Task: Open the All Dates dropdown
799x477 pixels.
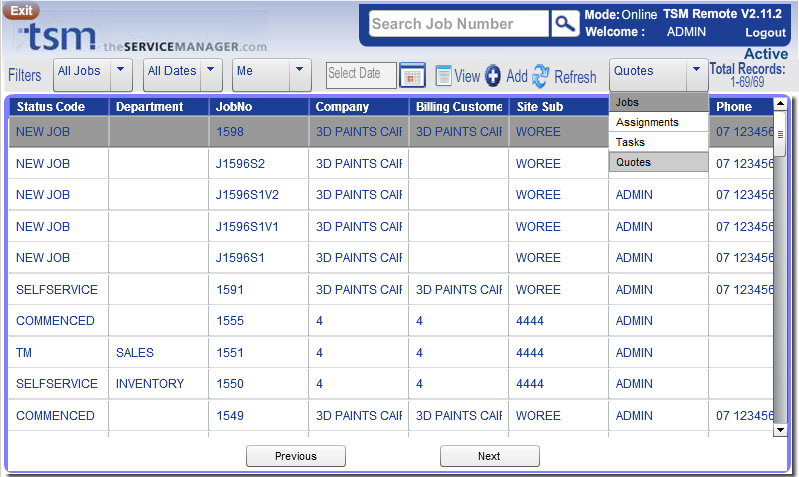Action: pos(183,74)
